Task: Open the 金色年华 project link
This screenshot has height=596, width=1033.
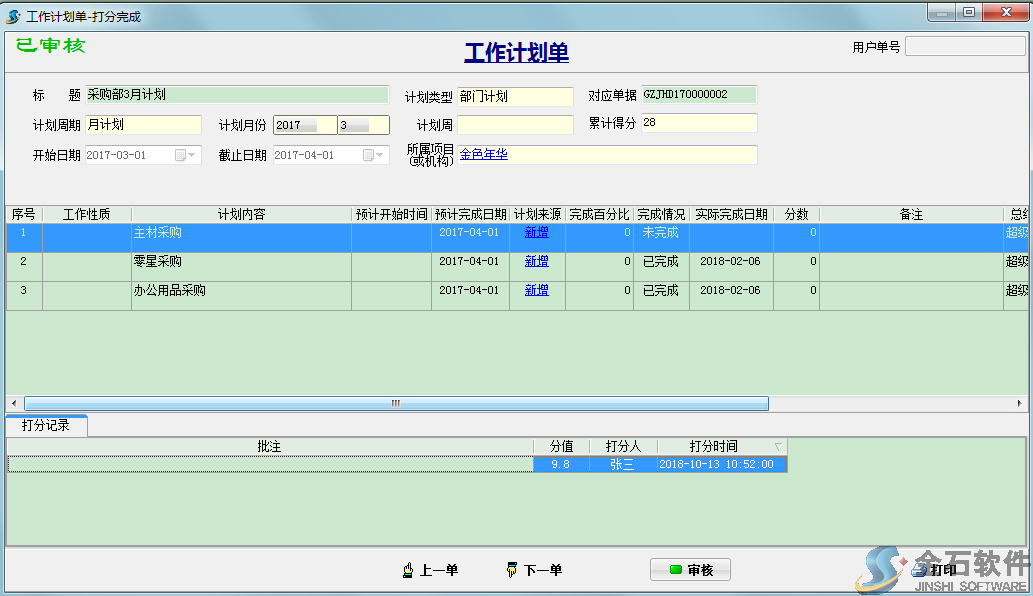Action: coord(484,156)
